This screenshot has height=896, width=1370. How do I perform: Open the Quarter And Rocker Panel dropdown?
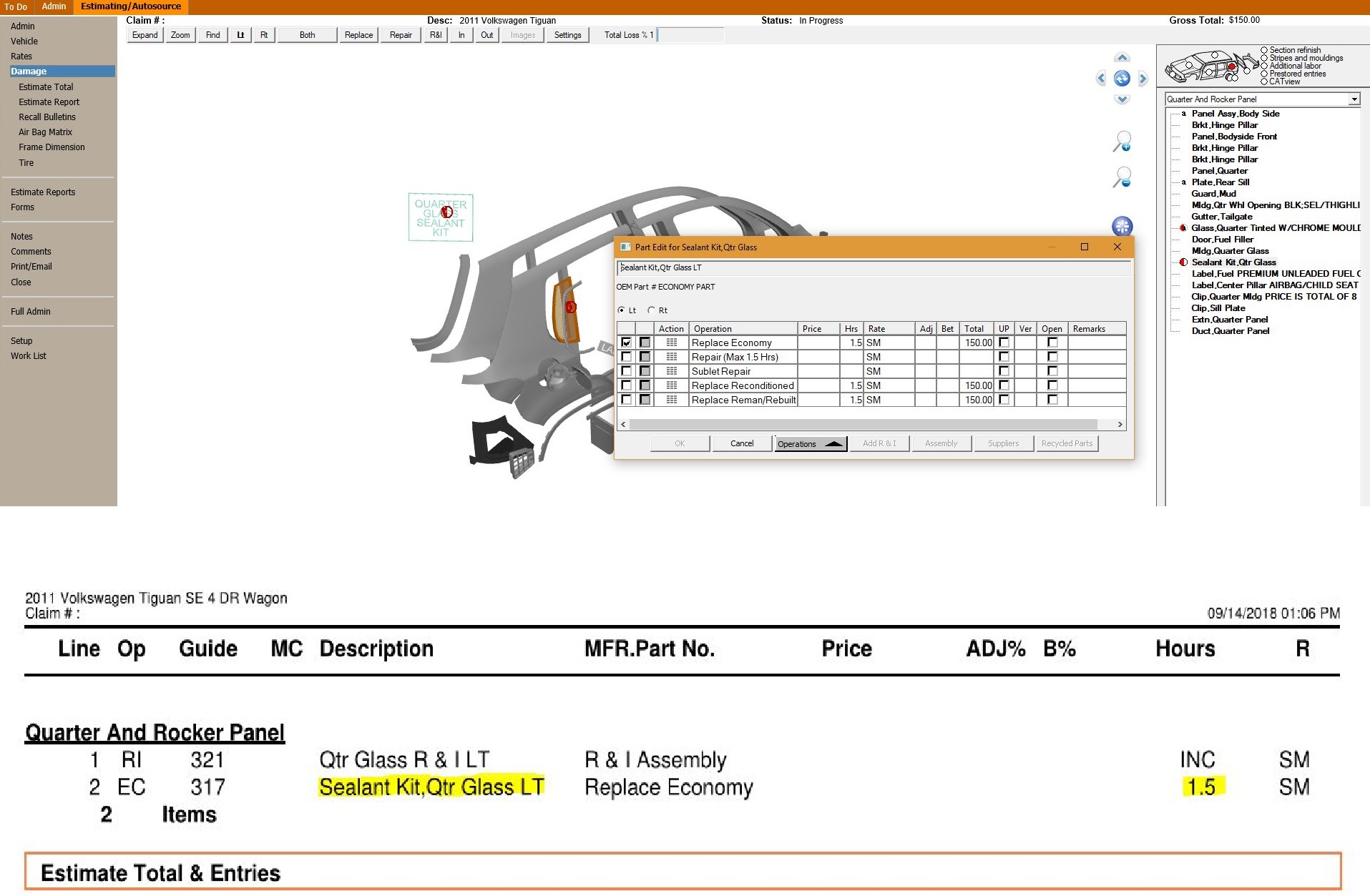1354,99
